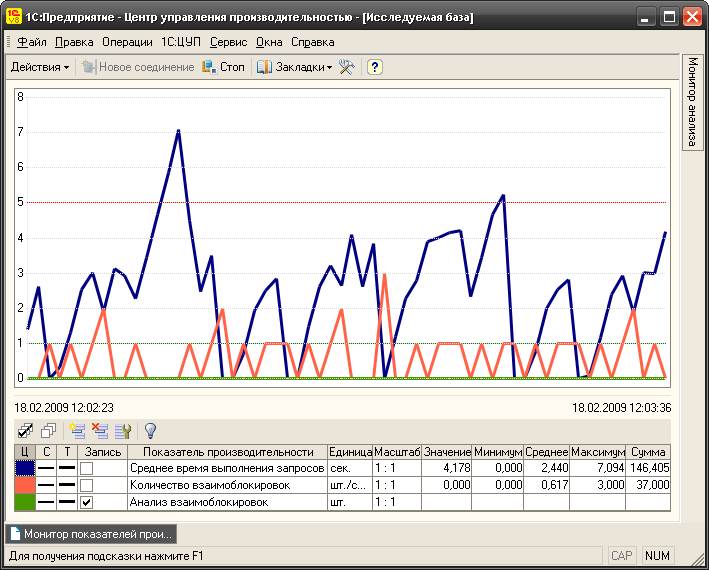The image size is (709, 570).
Task: Toggle Запись checkbox for Количество взаимоблокировок
Action: [86, 485]
